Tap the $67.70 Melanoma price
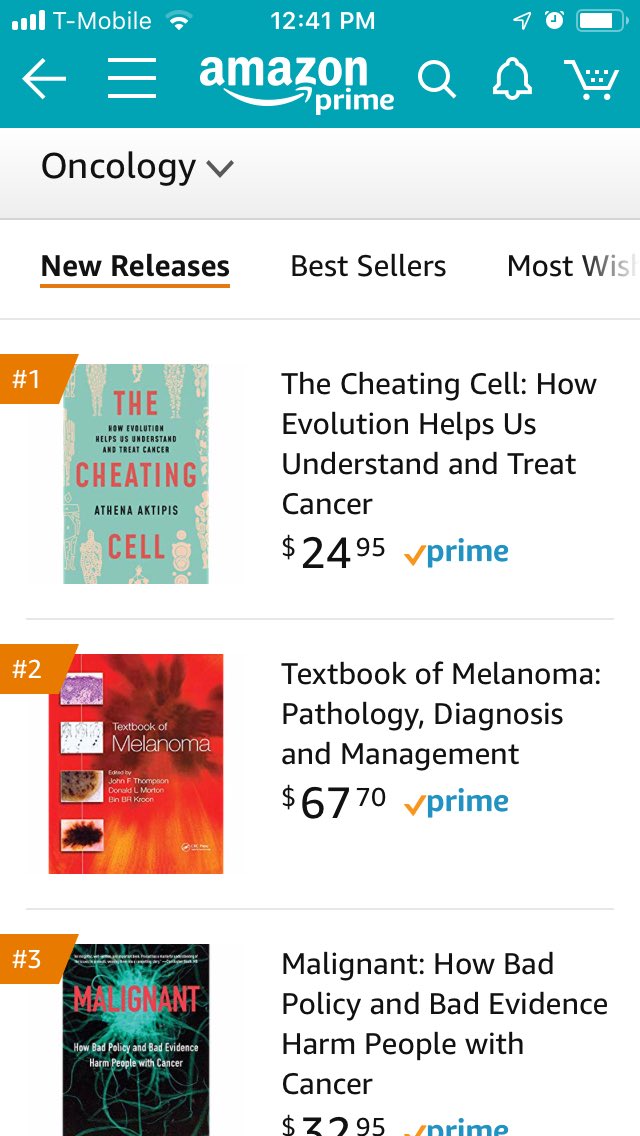The height and width of the screenshot is (1136, 640). (x=333, y=803)
